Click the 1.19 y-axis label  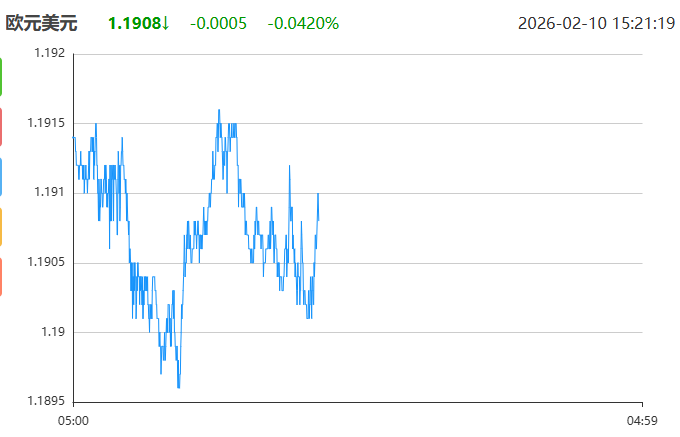pyautogui.click(x=53, y=332)
